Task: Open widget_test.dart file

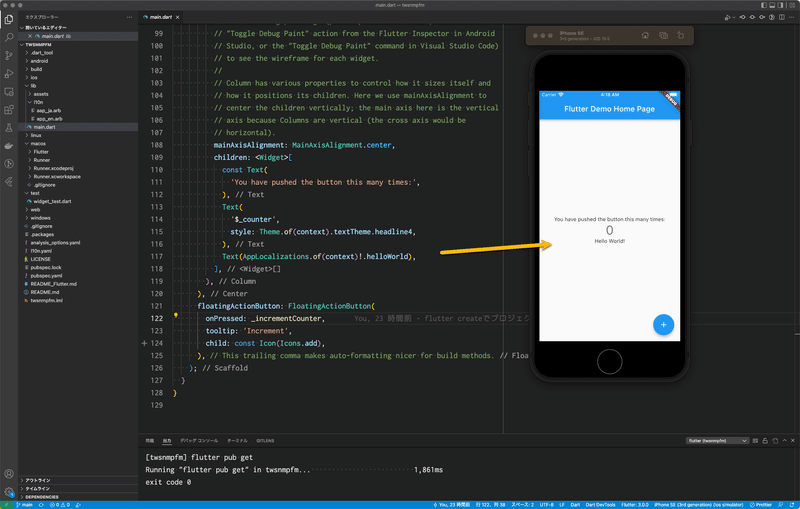Action: [x=78, y=201]
